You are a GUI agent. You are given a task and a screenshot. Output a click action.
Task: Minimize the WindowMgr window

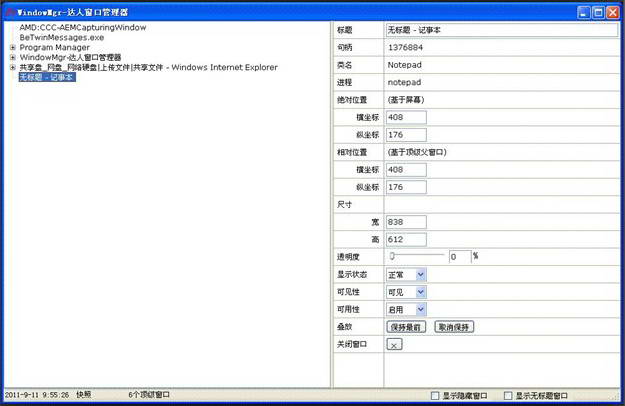[584, 13]
